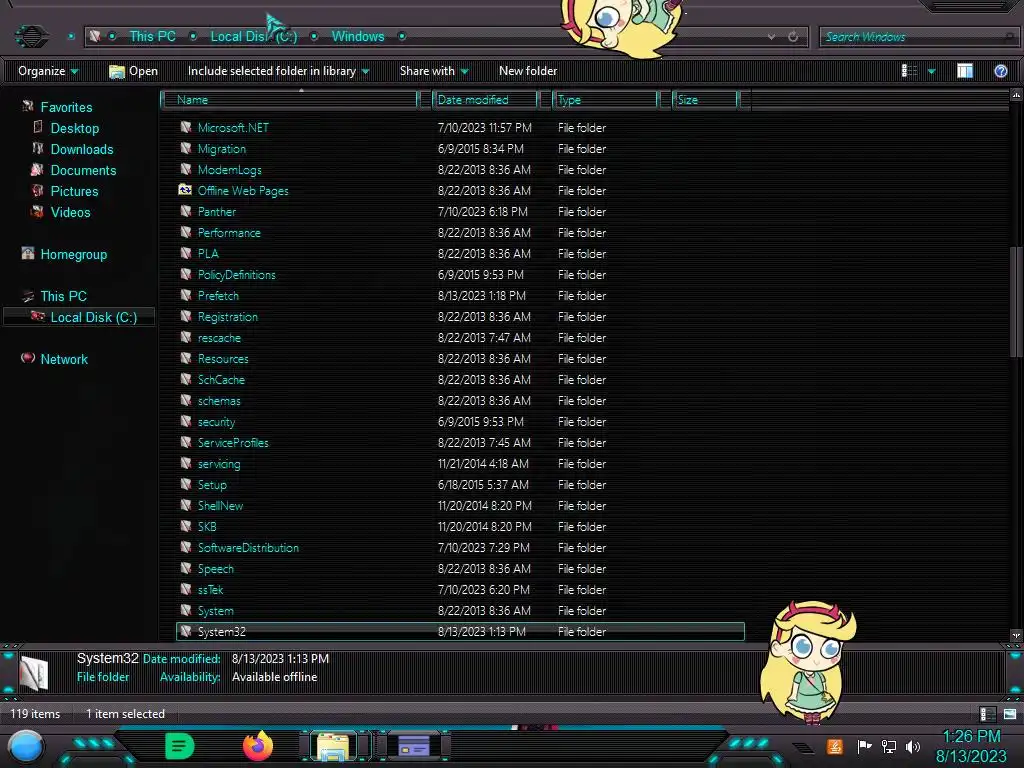Open the Organize menu
The width and height of the screenshot is (1024, 768).
(x=48, y=71)
